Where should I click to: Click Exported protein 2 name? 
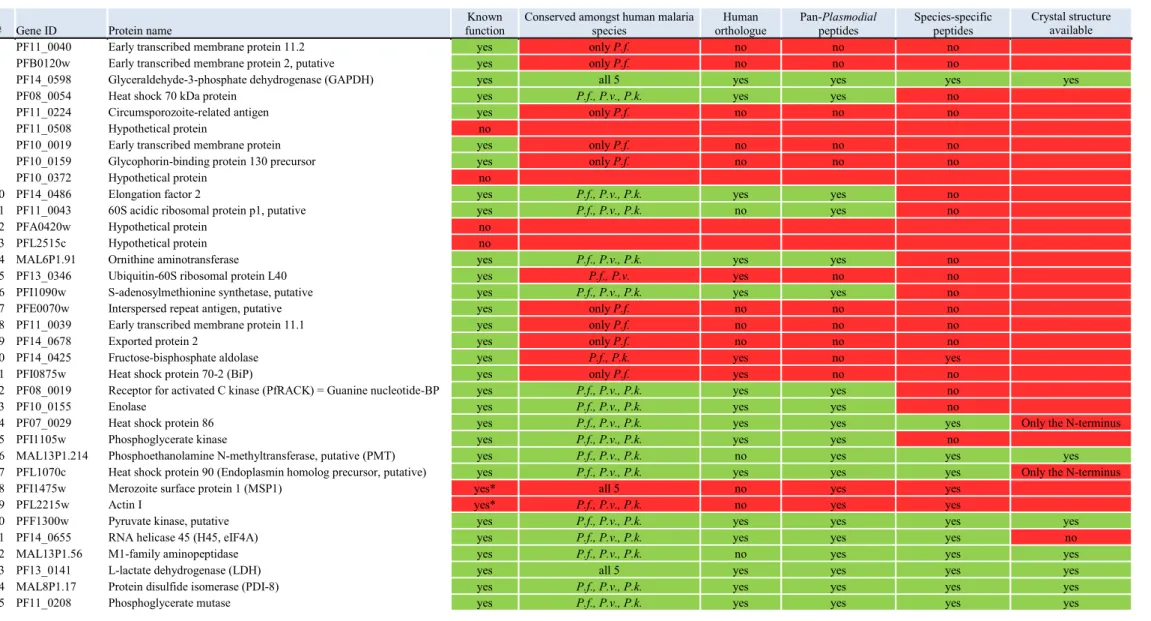(x=153, y=341)
